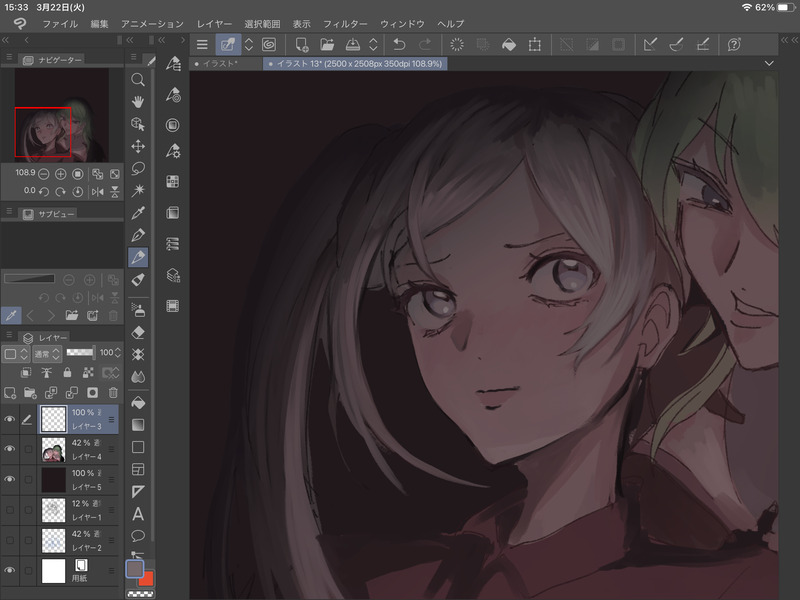Viewport: 800px width, 600px height.
Task: Open the document tab list chevron
Action: [x=769, y=63]
